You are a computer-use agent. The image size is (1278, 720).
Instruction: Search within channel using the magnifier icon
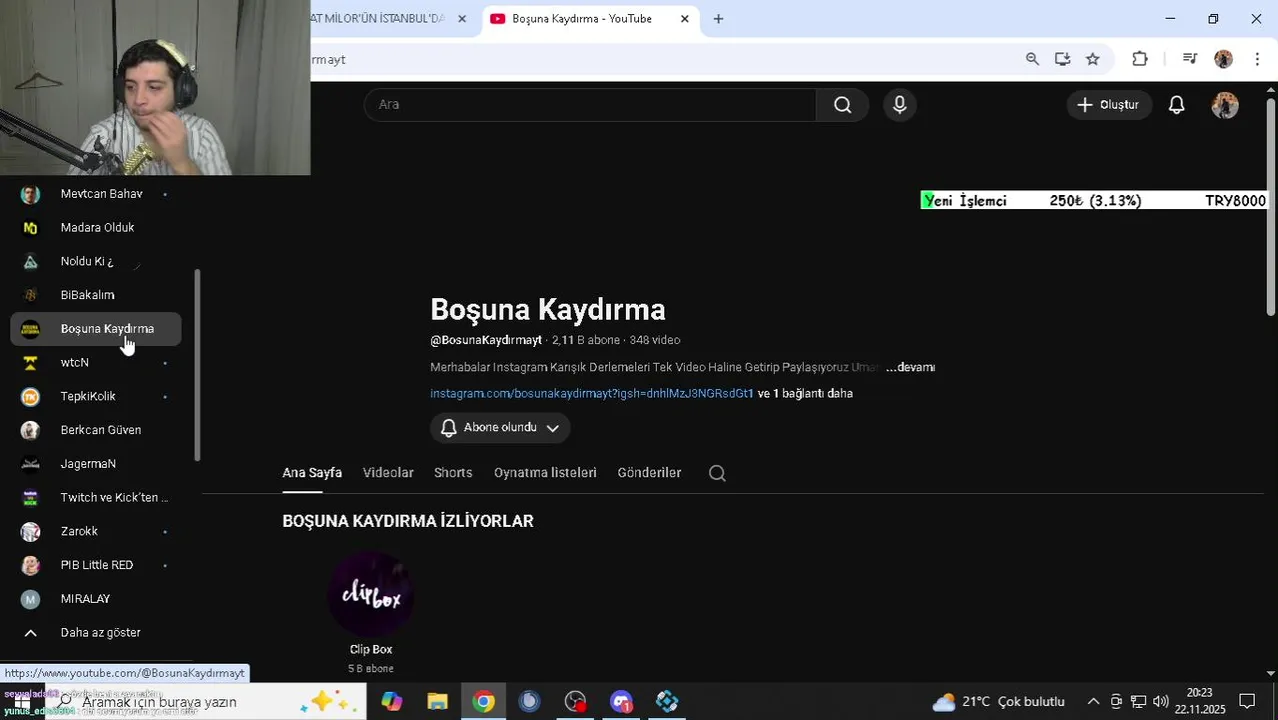717,473
